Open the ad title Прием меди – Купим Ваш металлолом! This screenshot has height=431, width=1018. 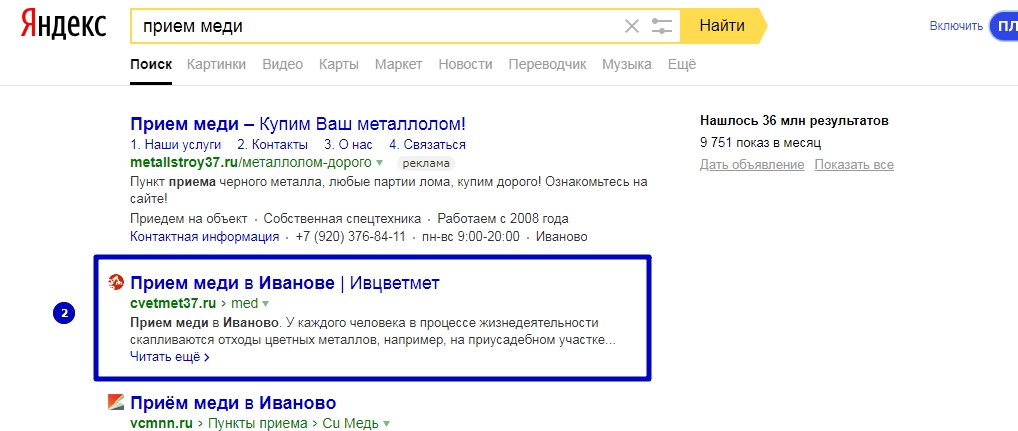298,124
